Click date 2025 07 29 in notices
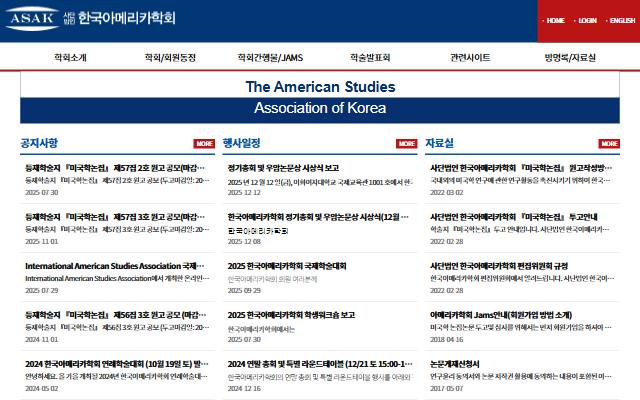The height and width of the screenshot is (400, 640). pos(42,291)
